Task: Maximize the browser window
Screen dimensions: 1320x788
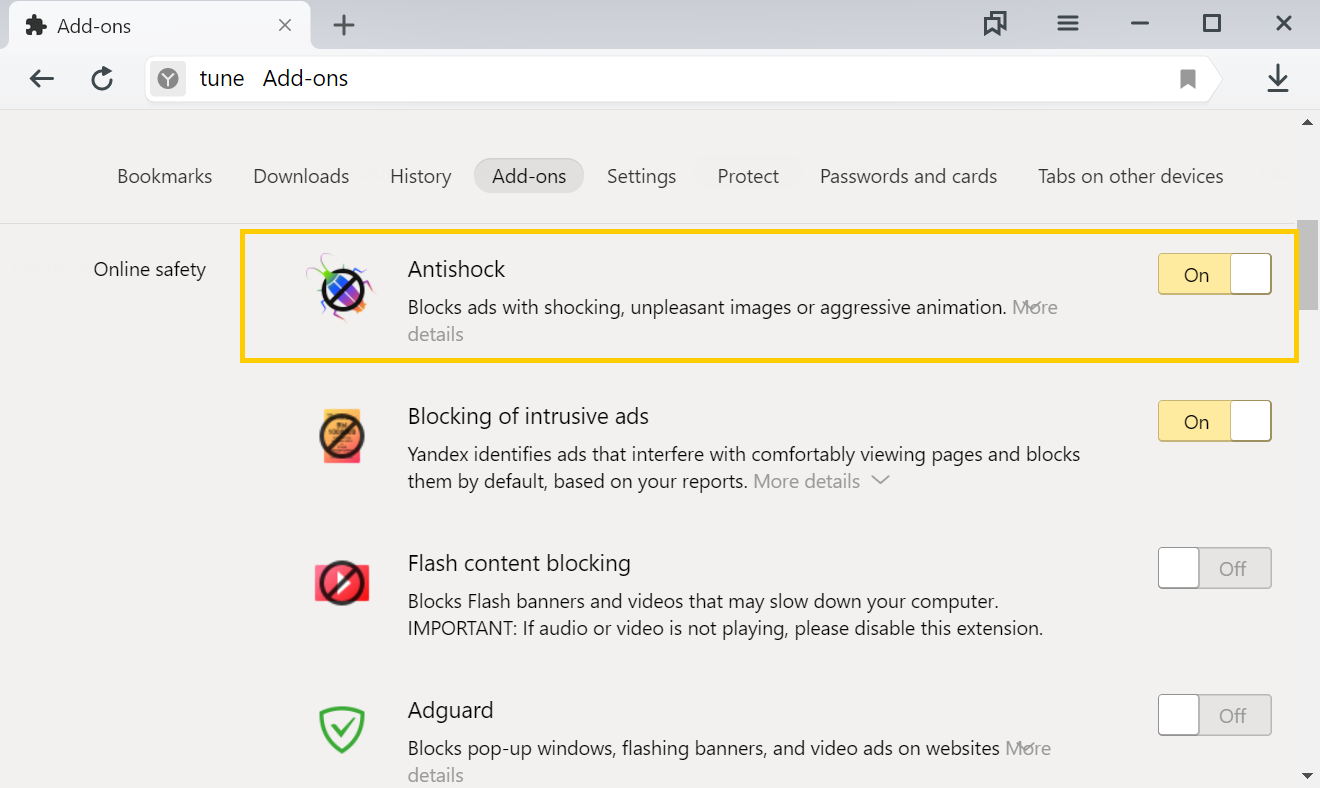Action: point(1211,24)
